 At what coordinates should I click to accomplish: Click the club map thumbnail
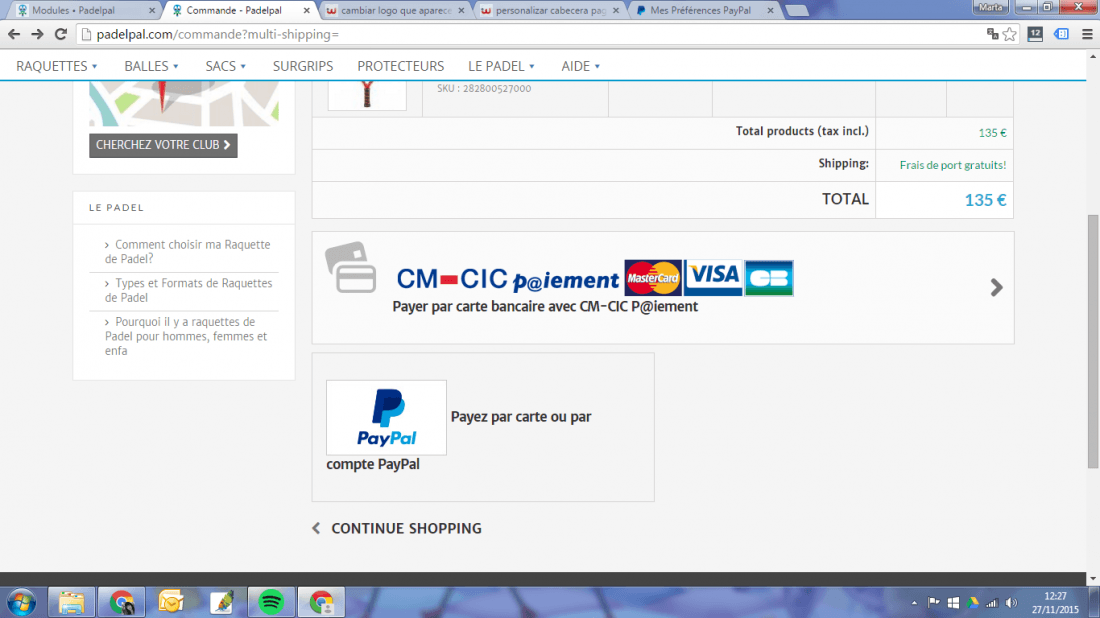coord(184,104)
